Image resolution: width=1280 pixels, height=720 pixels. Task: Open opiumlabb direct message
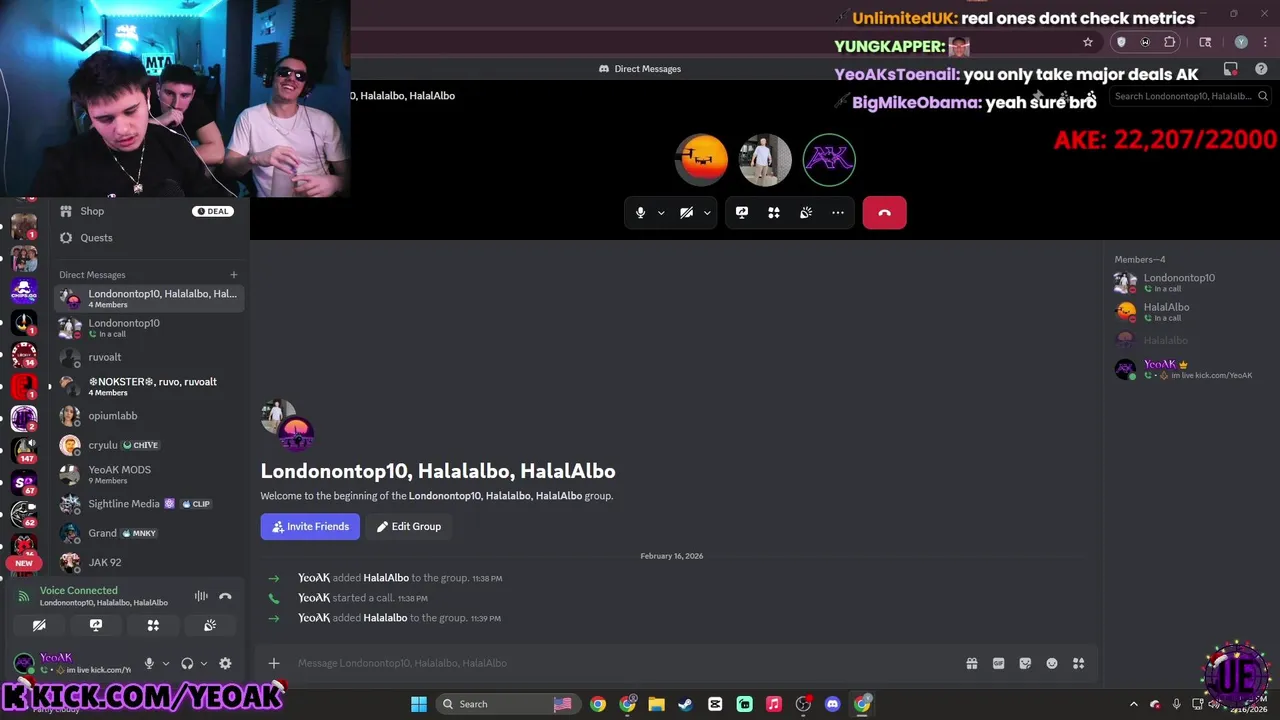pyautogui.click(x=148, y=416)
